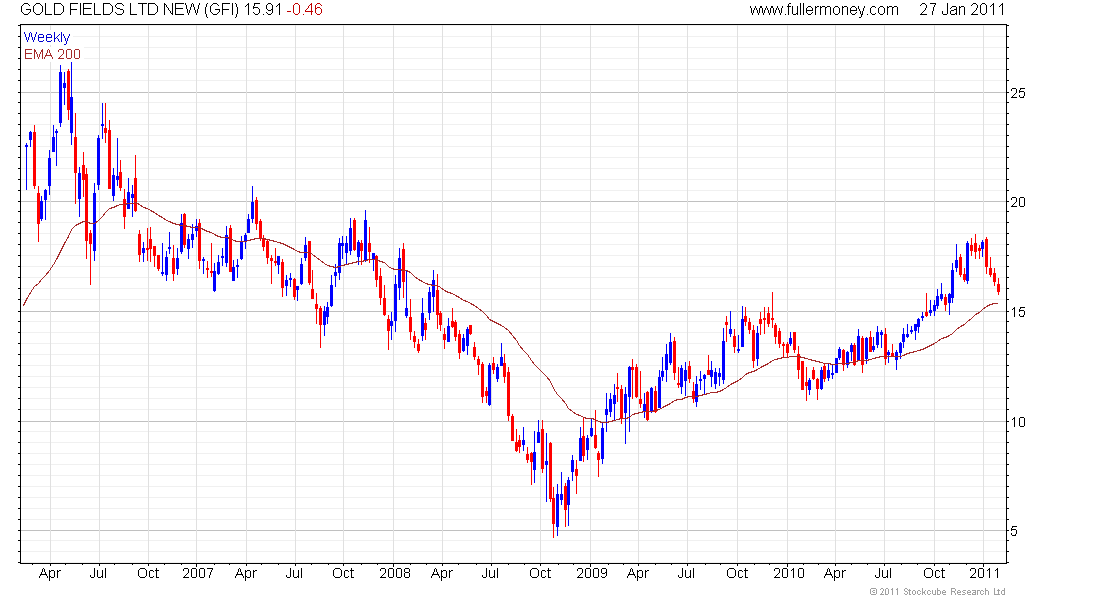Click the 25 price level on the y-axis
The image size is (1100, 600).
[x=1019, y=93]
